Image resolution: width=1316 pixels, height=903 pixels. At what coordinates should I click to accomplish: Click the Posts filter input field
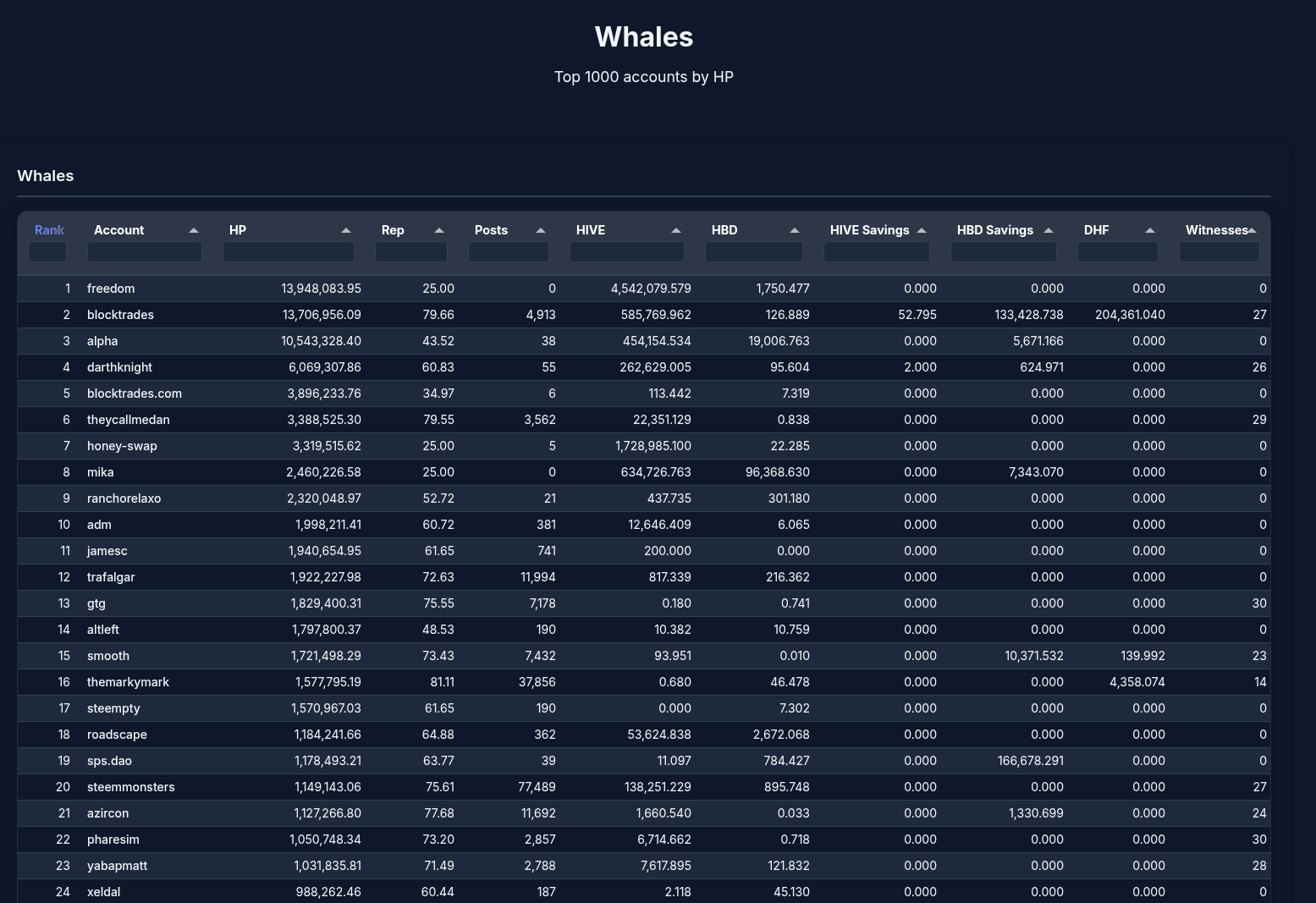(x=509, y=251)
